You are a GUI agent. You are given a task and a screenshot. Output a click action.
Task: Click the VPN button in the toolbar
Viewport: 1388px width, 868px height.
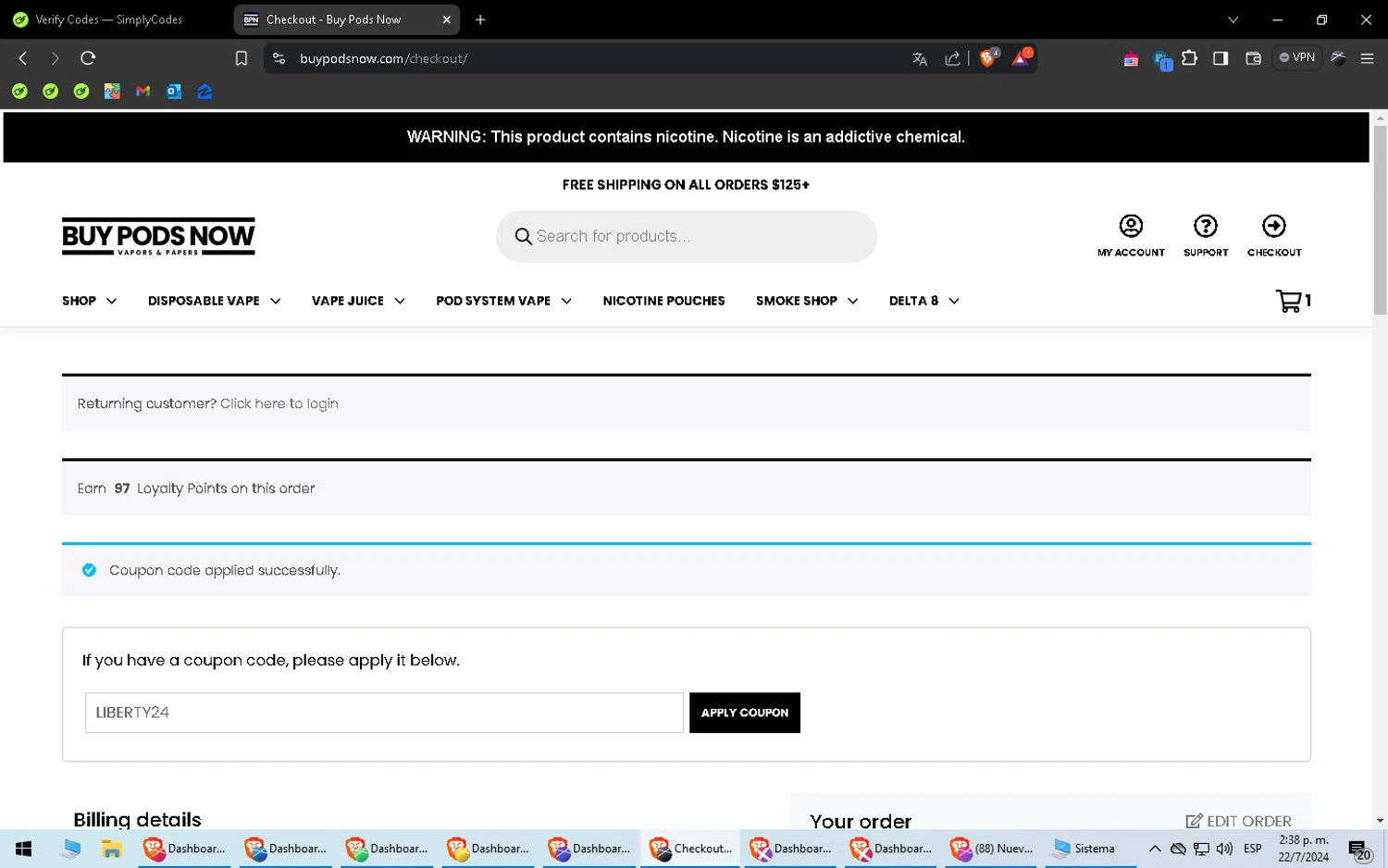(1297, 57)
